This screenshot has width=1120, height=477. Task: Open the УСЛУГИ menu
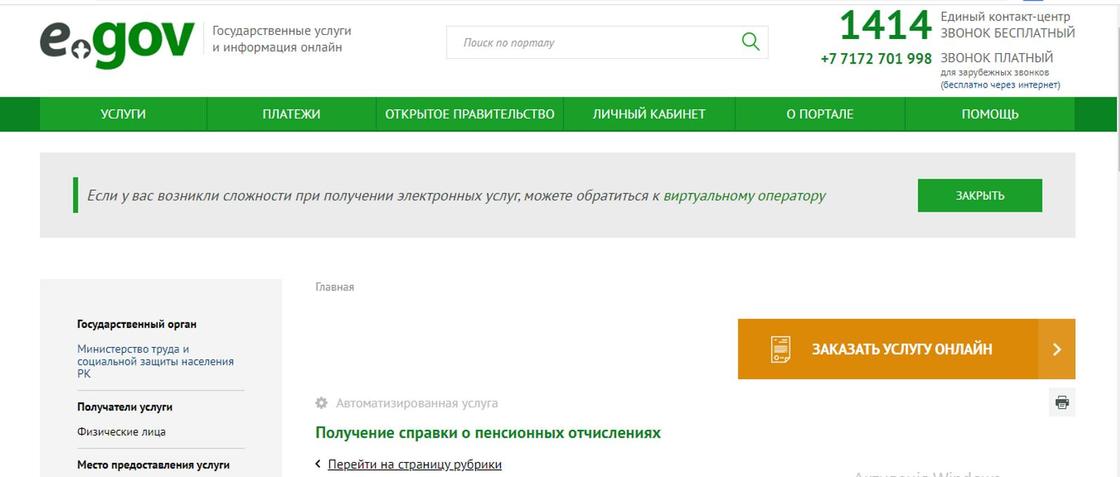click(123, 114)
